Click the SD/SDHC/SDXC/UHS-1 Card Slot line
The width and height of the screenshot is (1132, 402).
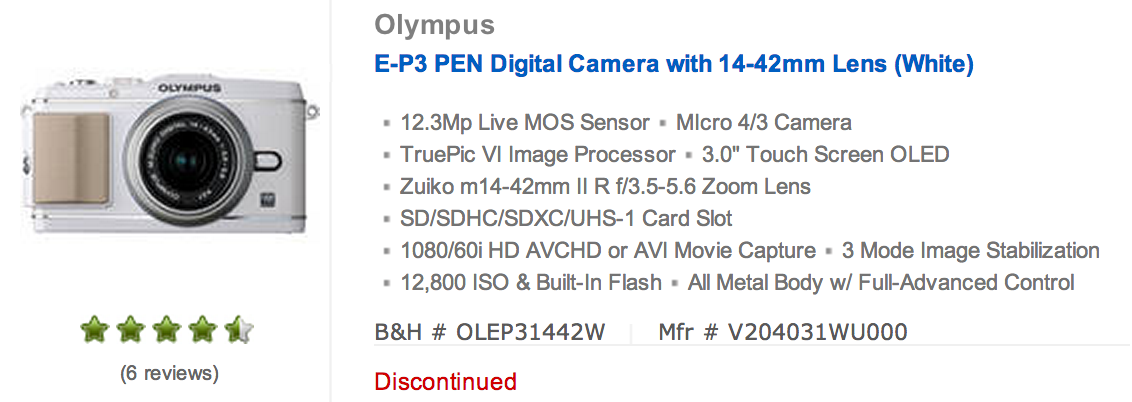pyautogui.click(x=566, y=218)
